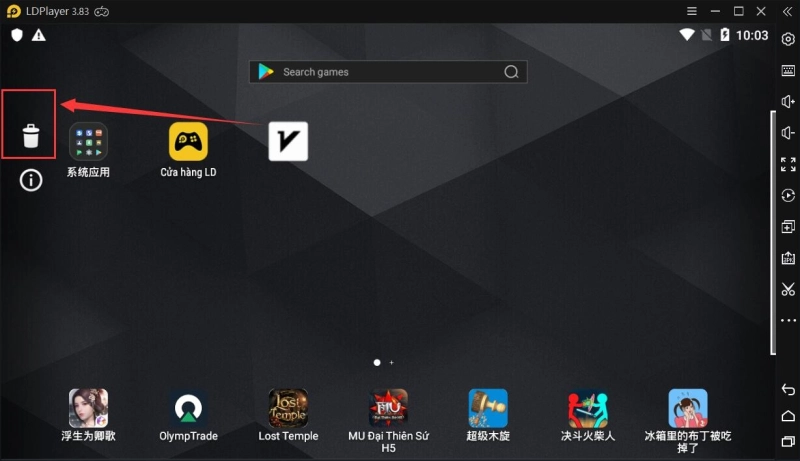Open emulator settings gear
The width and height of the screenshot is (800, 461).
(788, 40)
